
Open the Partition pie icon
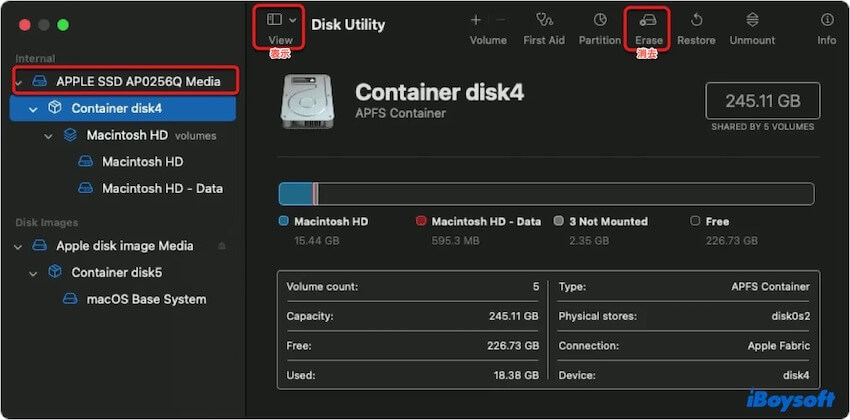point(600,20)
